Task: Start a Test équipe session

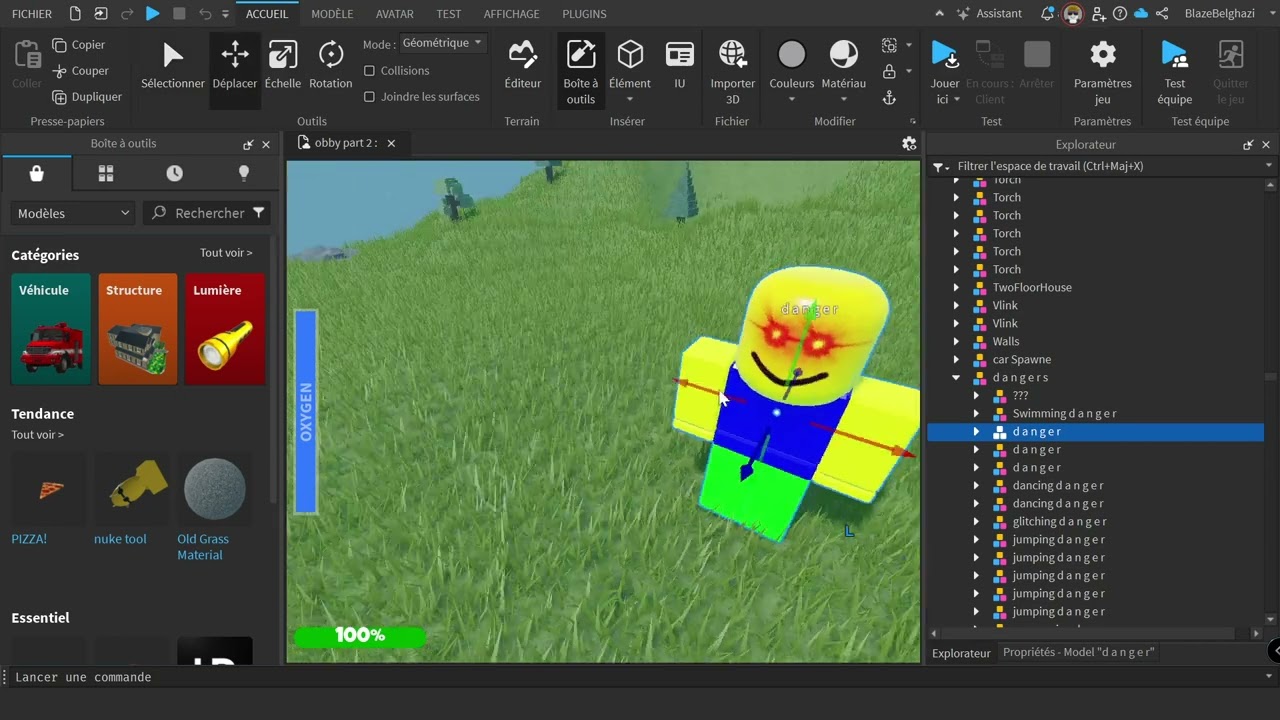Action: [1175, 72]
